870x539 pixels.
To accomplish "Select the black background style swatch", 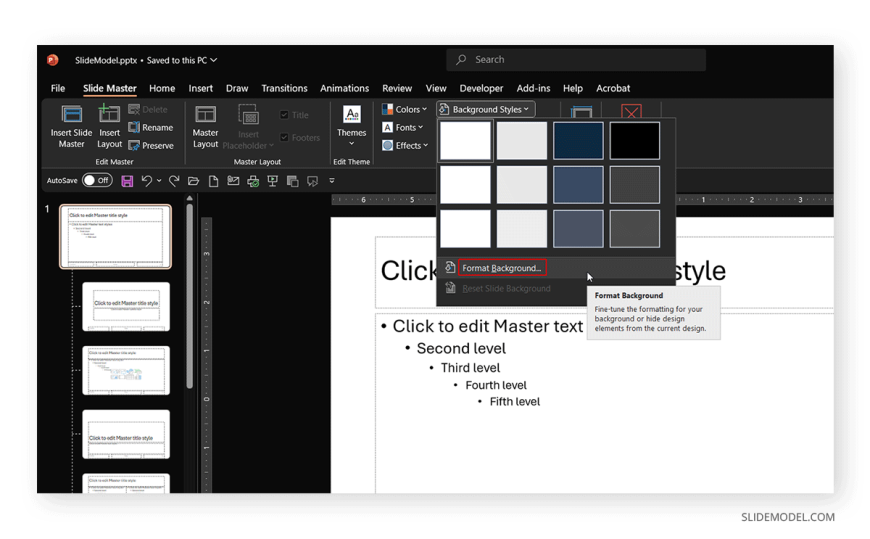I will [x=634, y=140].
